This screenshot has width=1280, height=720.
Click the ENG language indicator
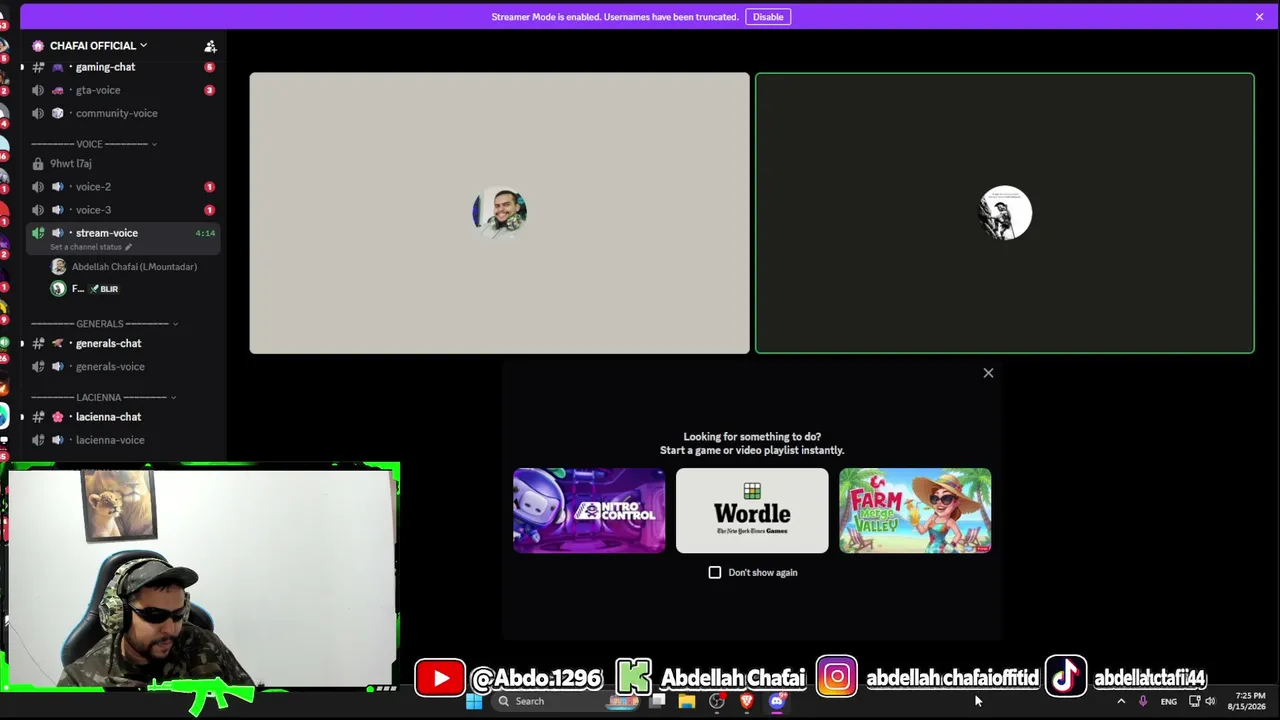[x=1168, y=702]
